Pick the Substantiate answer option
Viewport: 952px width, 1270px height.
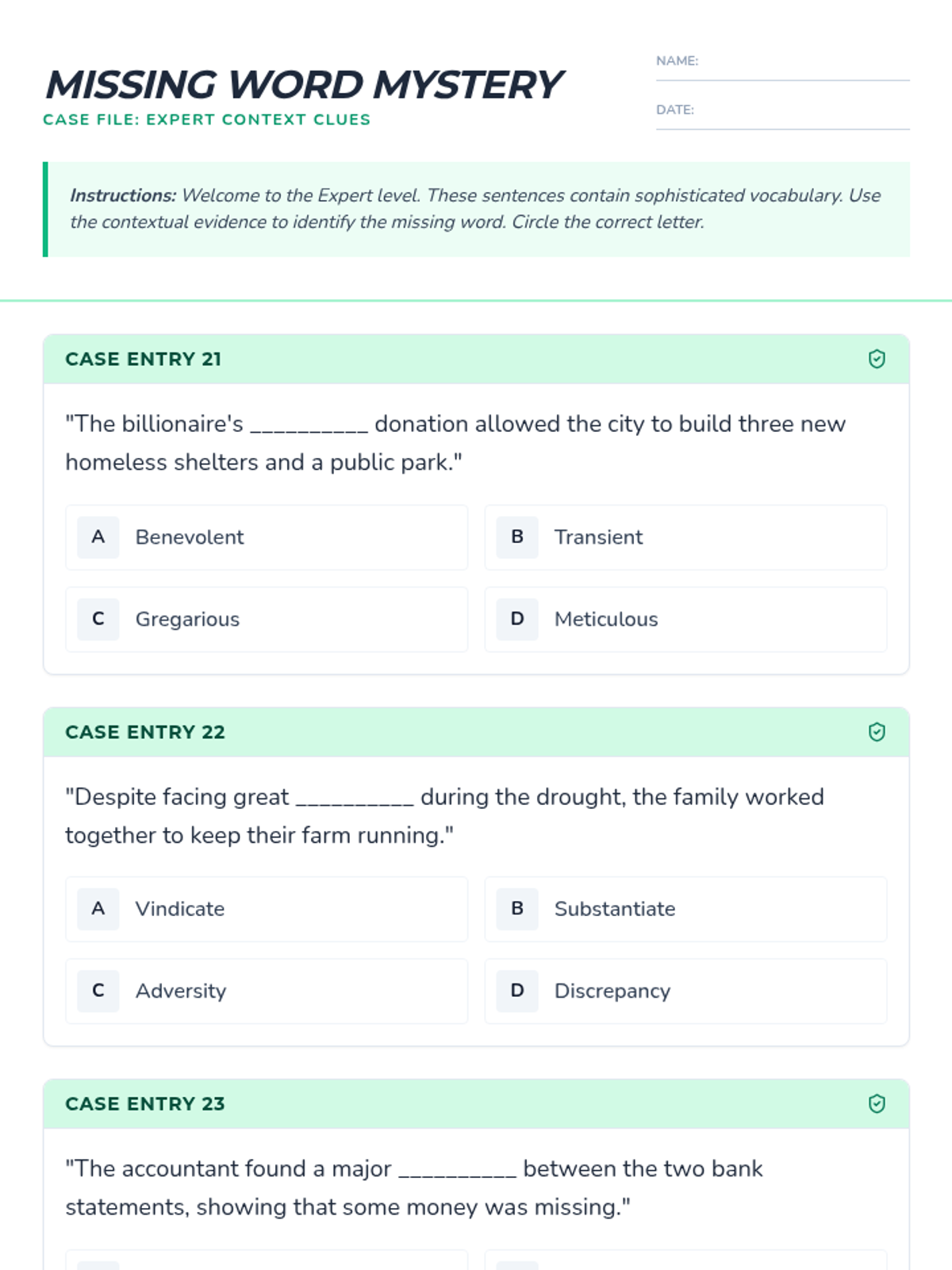tap(685, 909)
